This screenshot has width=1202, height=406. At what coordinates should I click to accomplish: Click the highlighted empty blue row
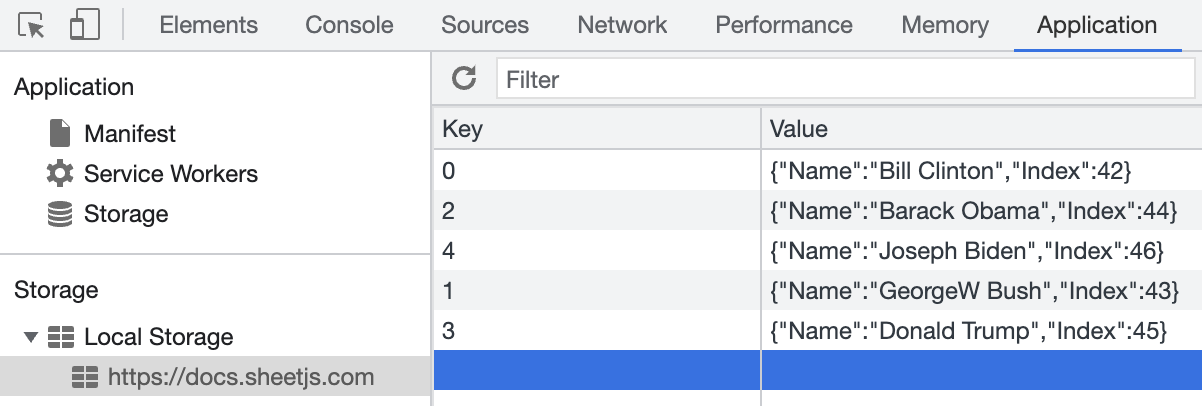click(x=816, y=370)
